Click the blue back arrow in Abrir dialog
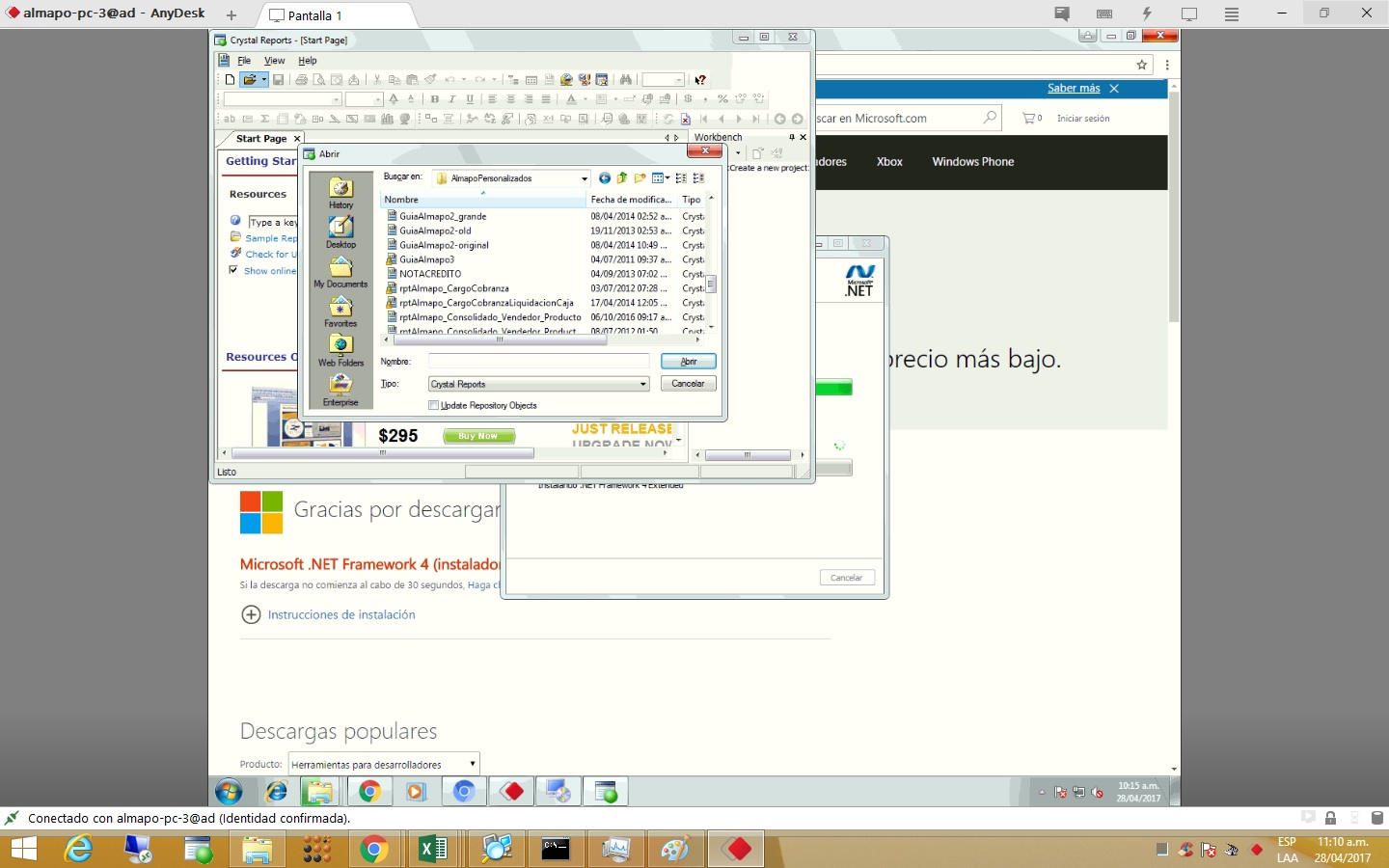 click(605, 178)
